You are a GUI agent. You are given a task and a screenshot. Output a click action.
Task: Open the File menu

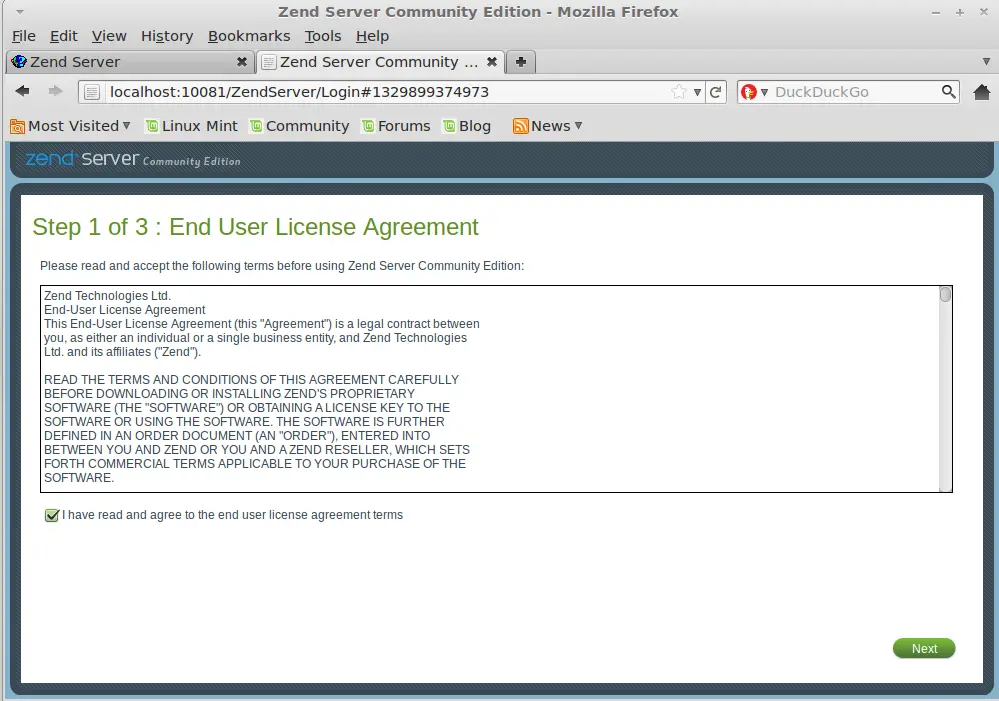[24, 36]
